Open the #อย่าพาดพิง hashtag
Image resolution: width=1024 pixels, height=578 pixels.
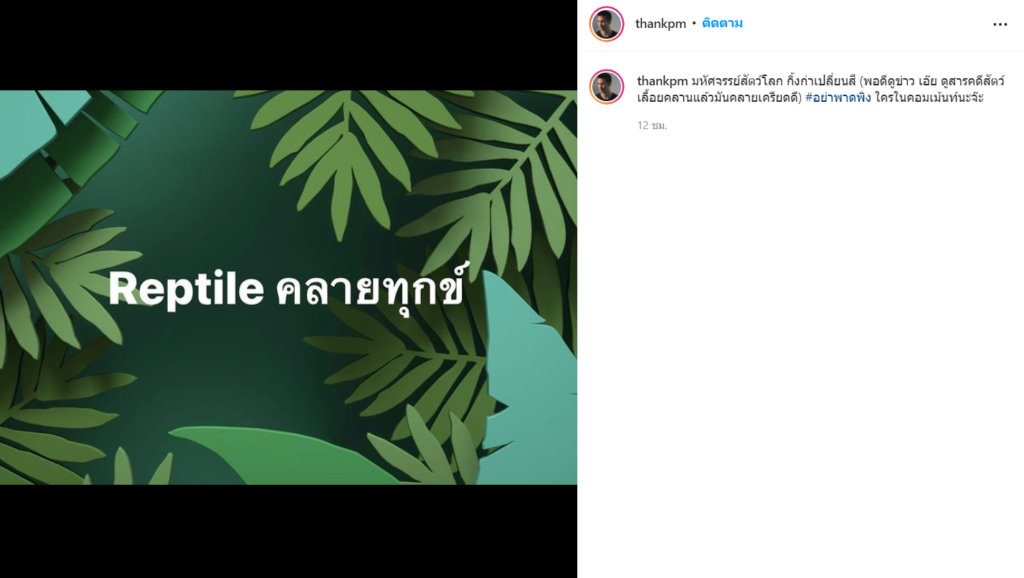pos(838,97)
